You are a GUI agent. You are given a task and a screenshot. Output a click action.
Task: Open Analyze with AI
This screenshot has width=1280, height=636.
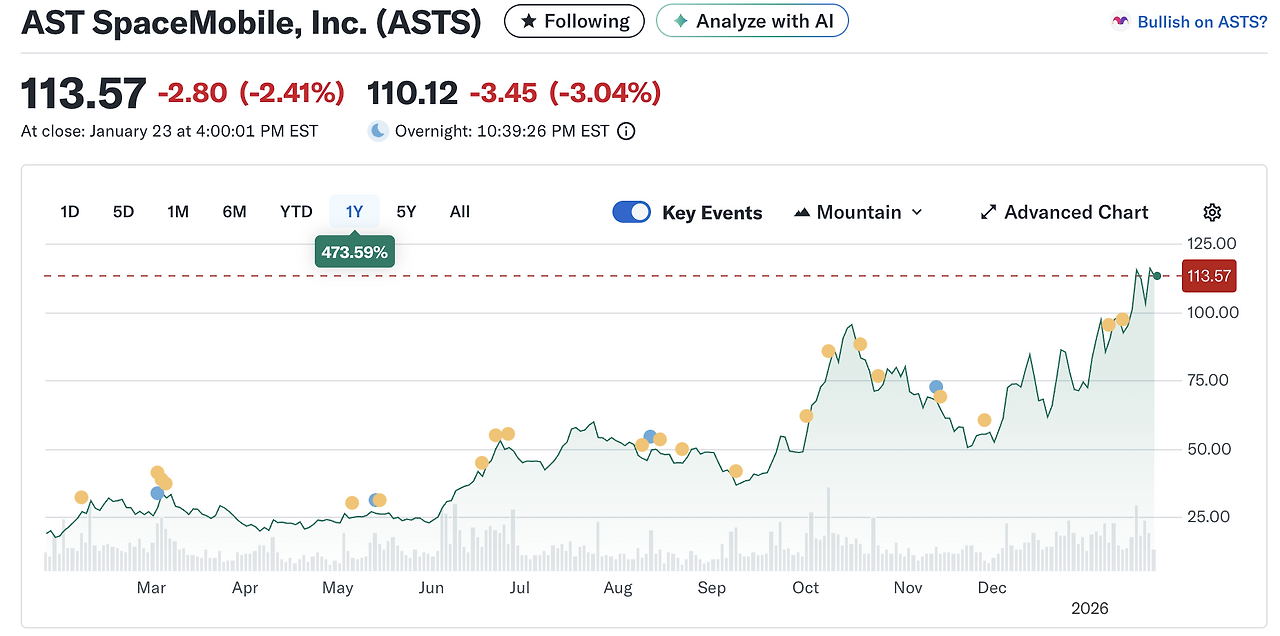click(x=752, y=21)
